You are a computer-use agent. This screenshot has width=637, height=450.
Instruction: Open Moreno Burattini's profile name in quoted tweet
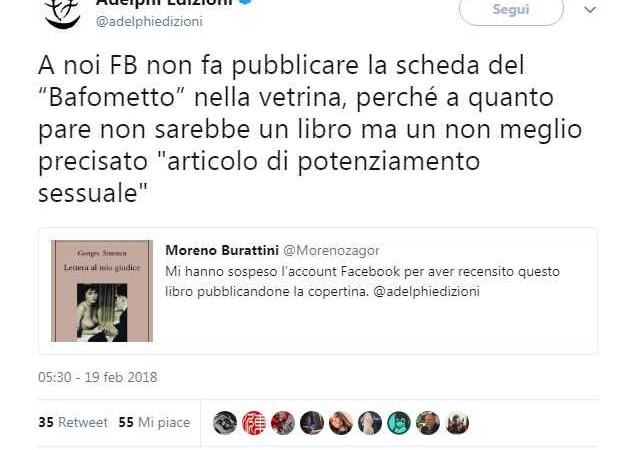(x=222, y=250)
